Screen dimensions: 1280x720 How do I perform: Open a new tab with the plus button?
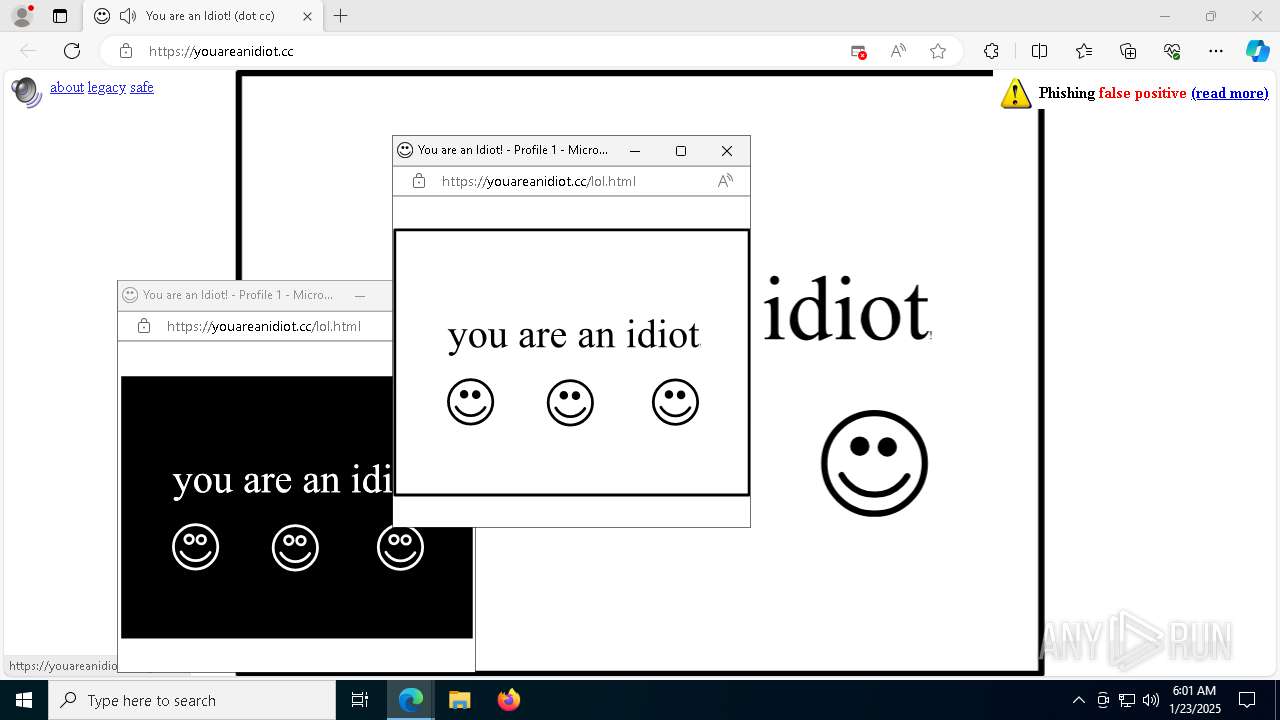(340, 16)
